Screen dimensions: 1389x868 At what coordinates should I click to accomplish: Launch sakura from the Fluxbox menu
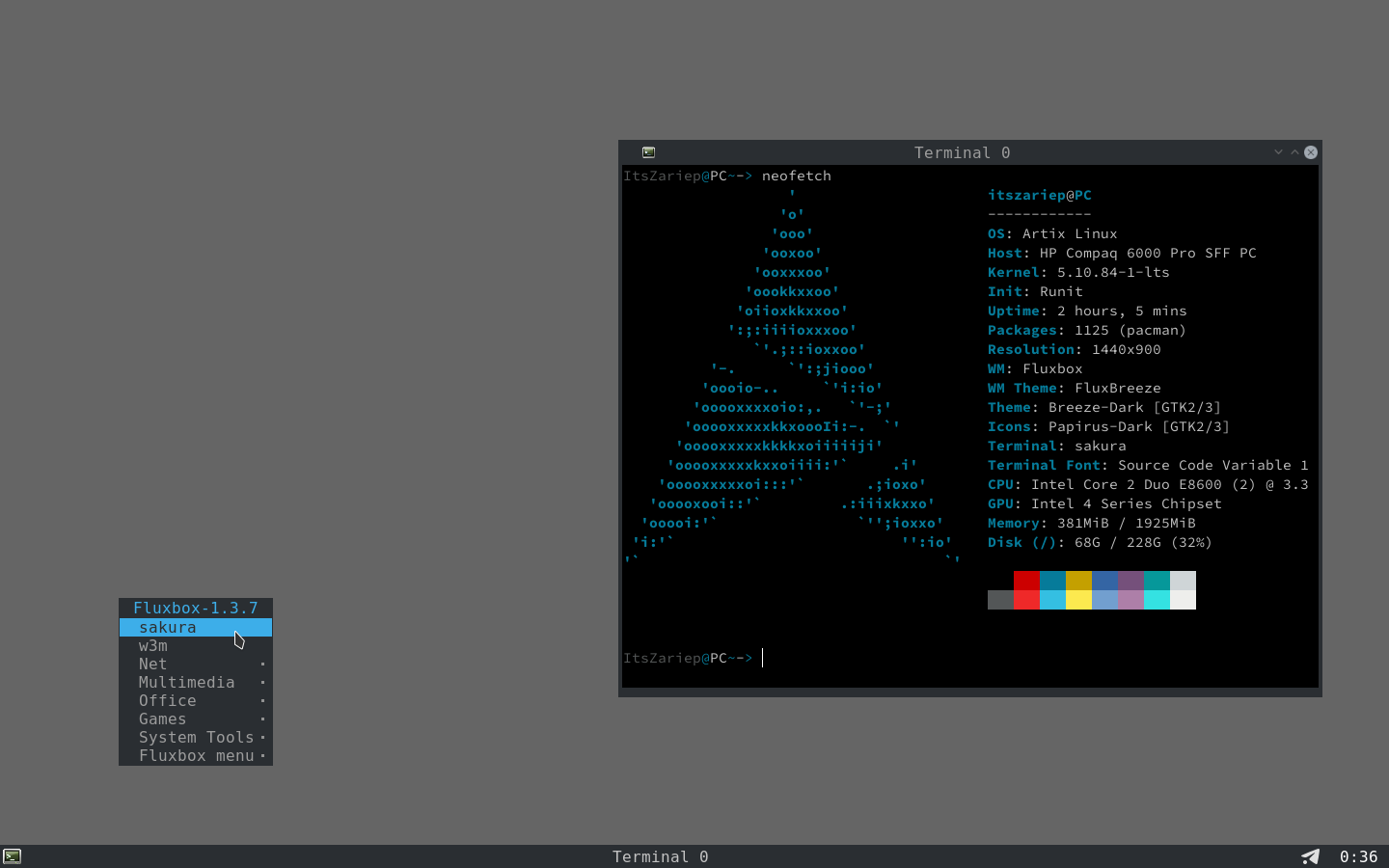pos(196,627)
